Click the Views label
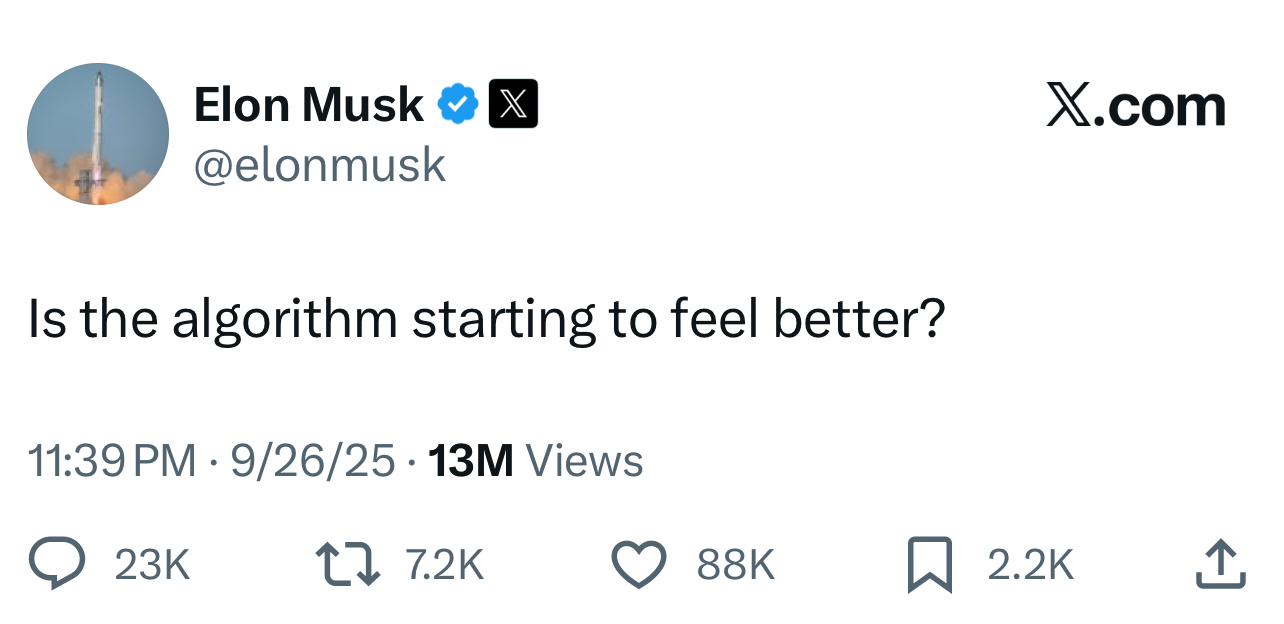Image resolution: width=1284 pixels, height=624 pixels. 584,461
